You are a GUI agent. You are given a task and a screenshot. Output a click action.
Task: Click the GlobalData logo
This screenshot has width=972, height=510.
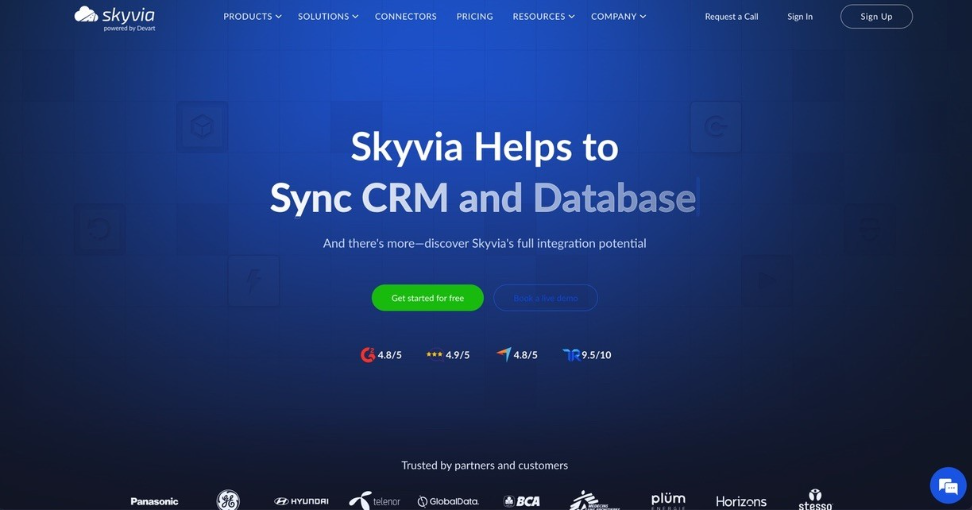click(x=448, y=501)
